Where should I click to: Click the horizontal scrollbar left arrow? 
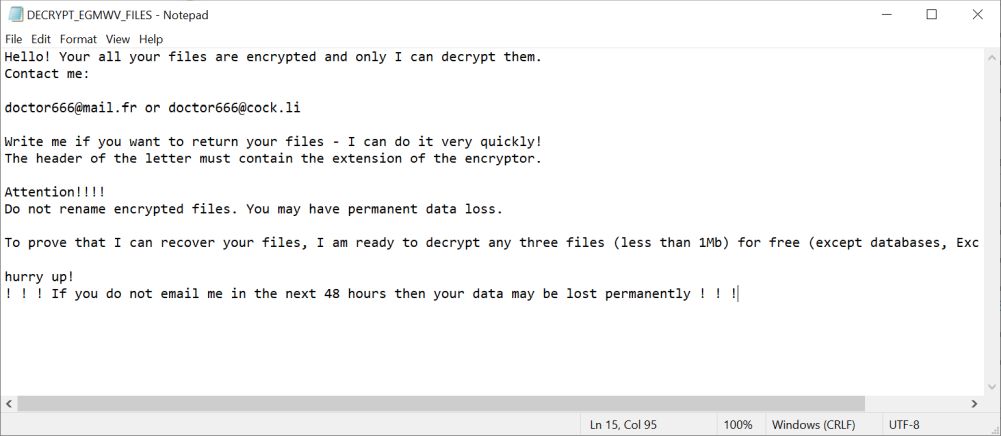pos(9,403)
